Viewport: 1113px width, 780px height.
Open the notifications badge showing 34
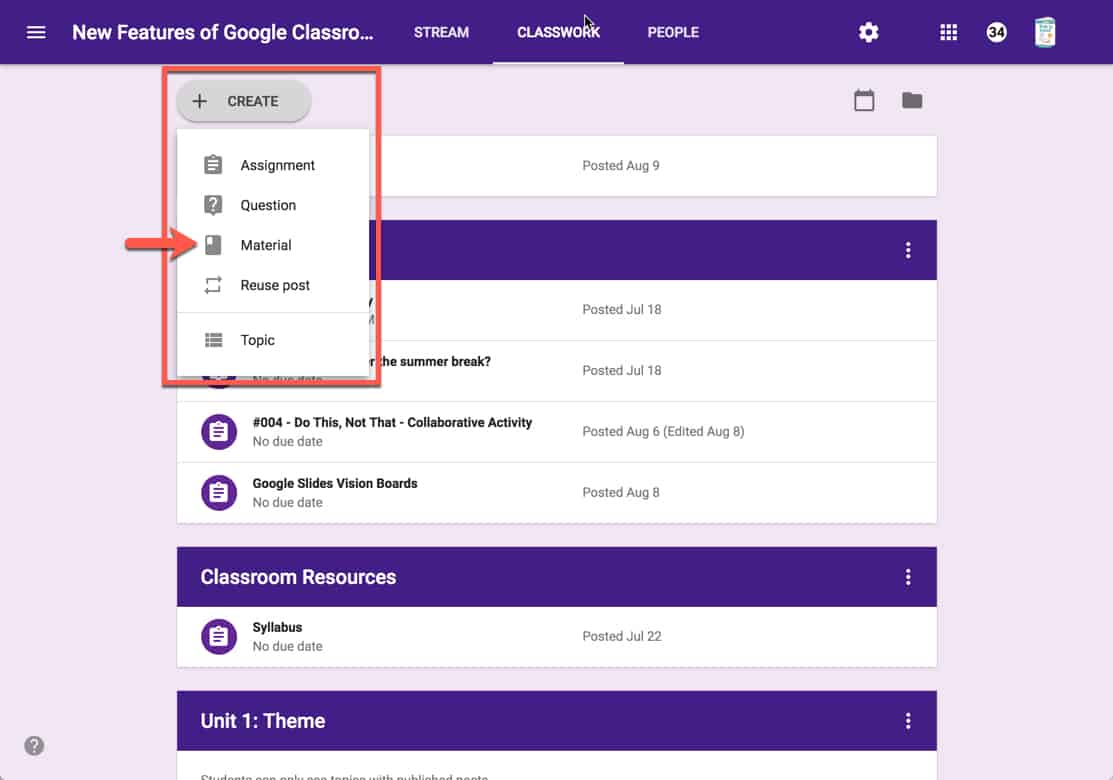996,33
